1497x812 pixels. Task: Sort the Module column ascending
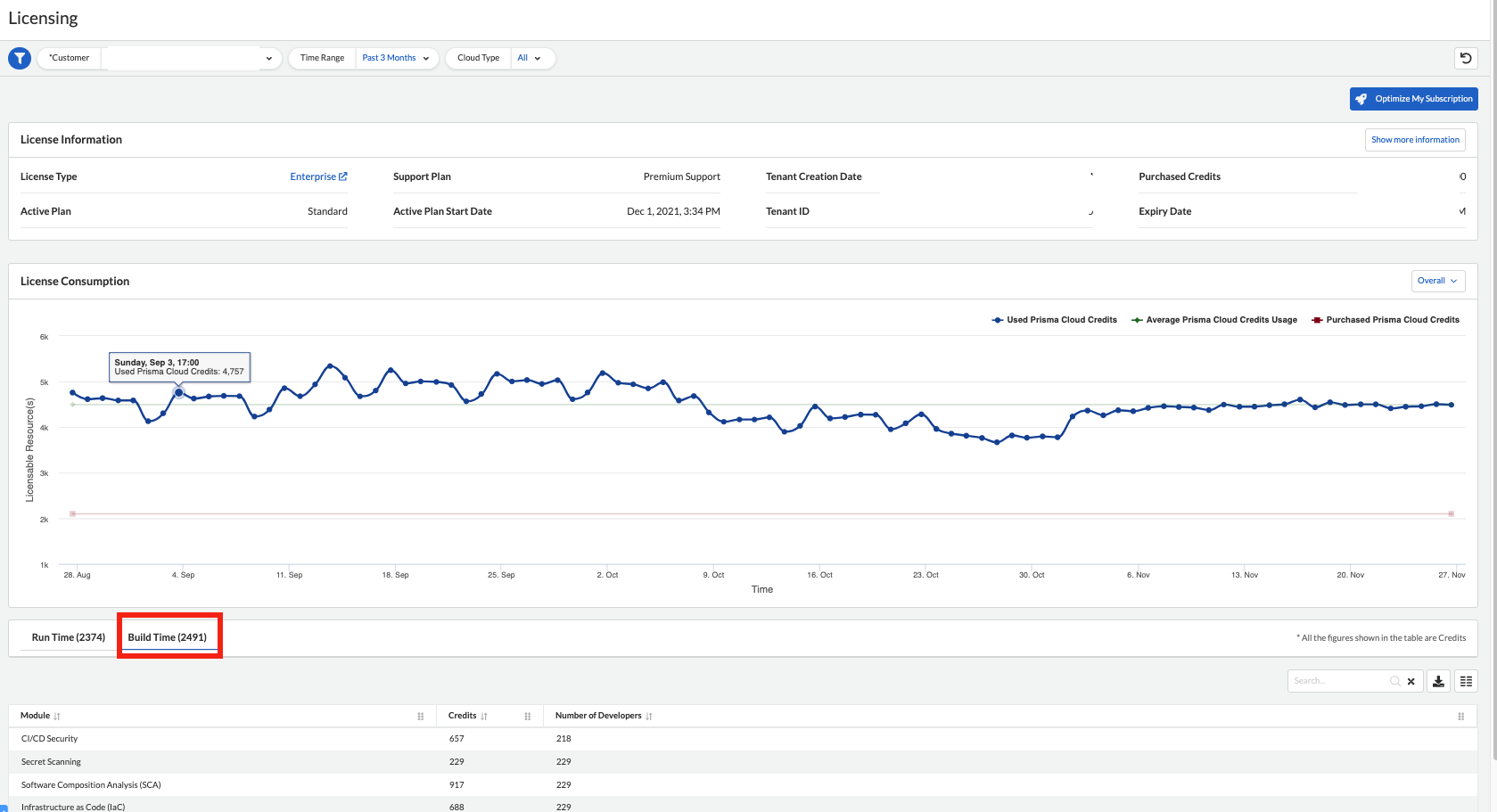click(x=54, y=715)
